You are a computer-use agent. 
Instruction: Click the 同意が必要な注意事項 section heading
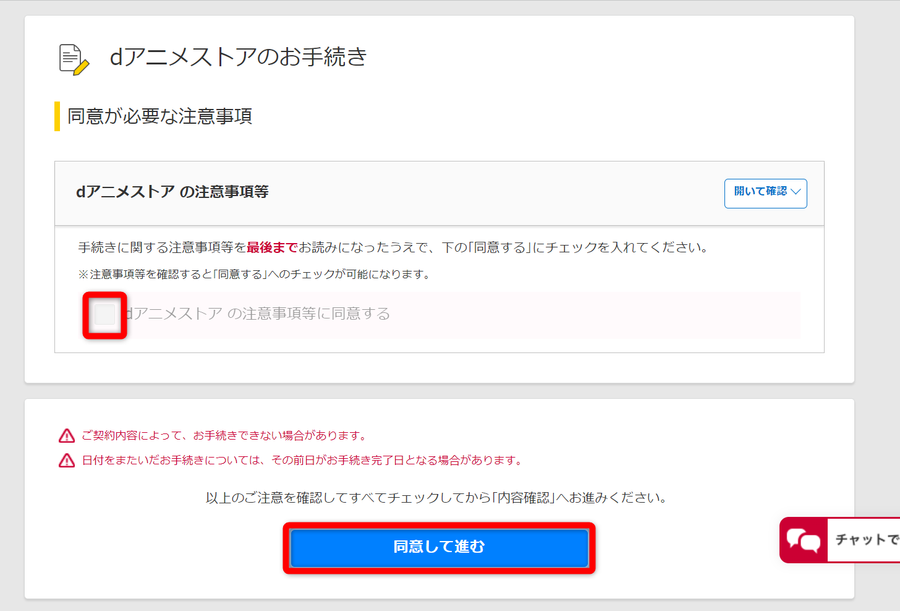pos(160,116)
